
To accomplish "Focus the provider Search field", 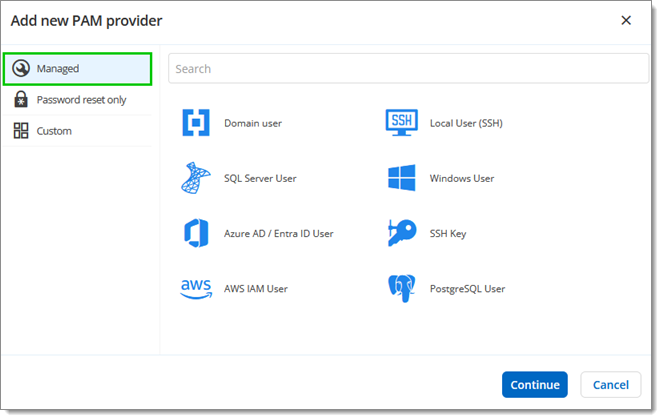I will tap(408, 69).
